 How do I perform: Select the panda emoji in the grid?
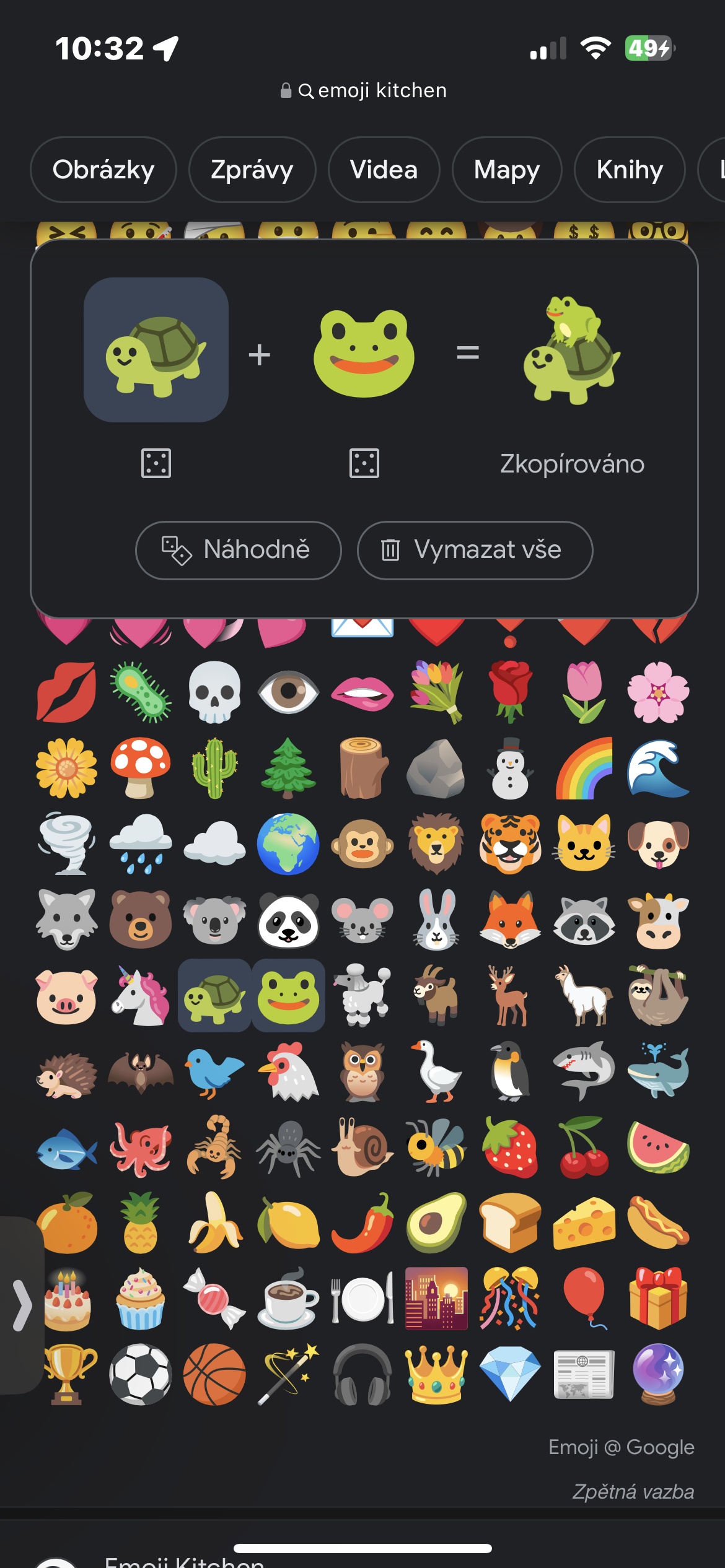pyautogui.click(x=288, y=920)
